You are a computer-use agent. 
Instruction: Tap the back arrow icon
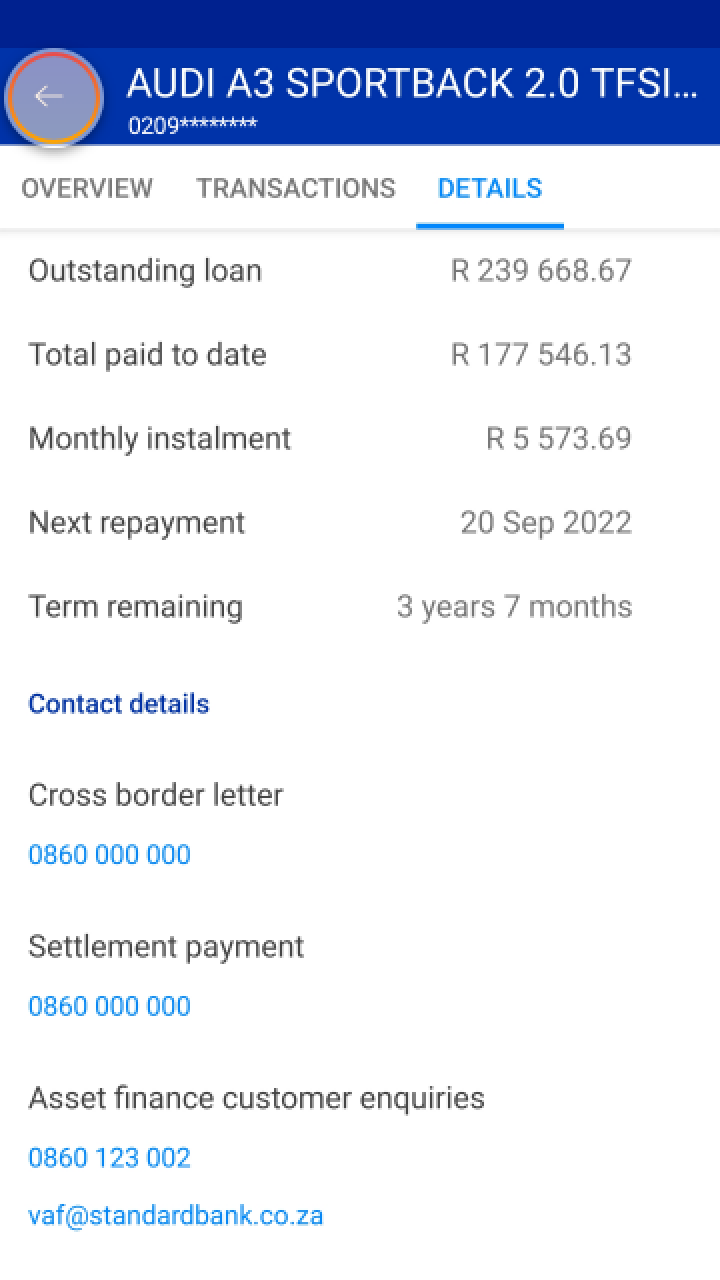tap(49, 96)
